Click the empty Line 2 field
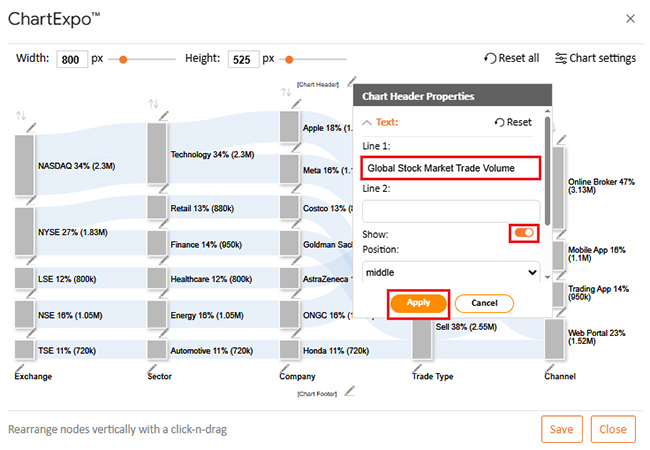 coord(451,211)
